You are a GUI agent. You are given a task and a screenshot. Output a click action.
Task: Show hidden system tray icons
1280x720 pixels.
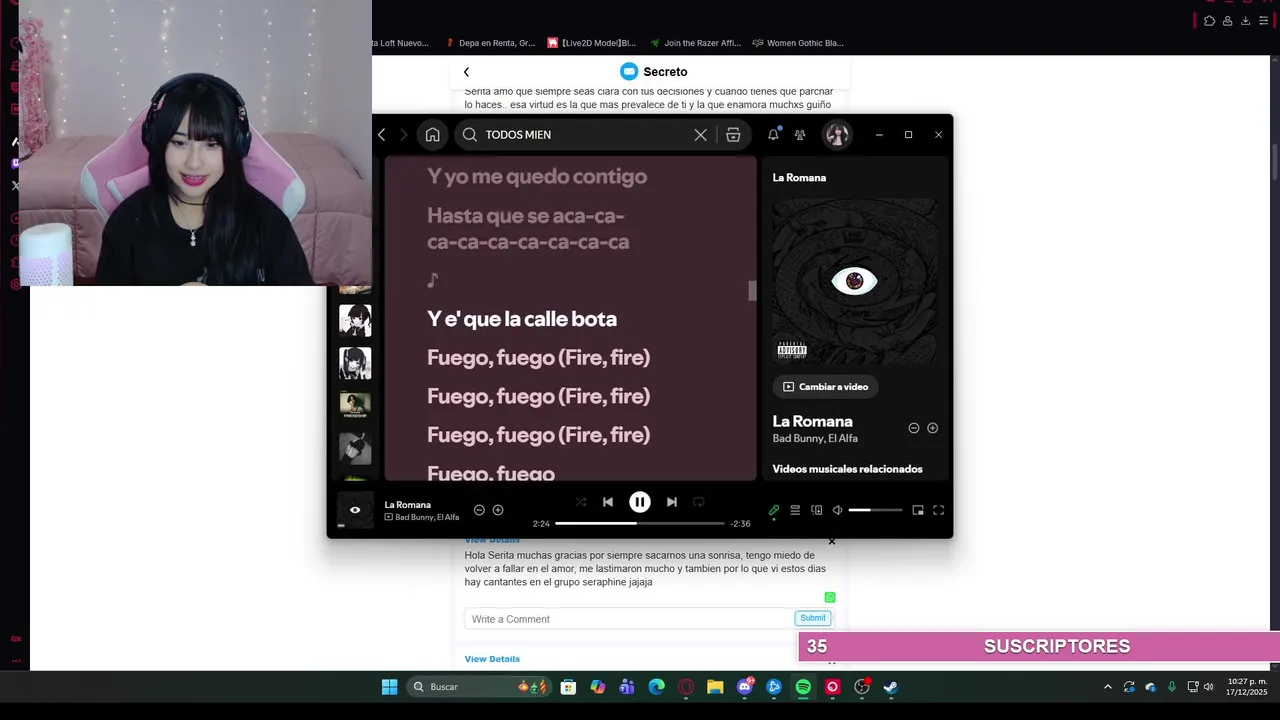1107,687
